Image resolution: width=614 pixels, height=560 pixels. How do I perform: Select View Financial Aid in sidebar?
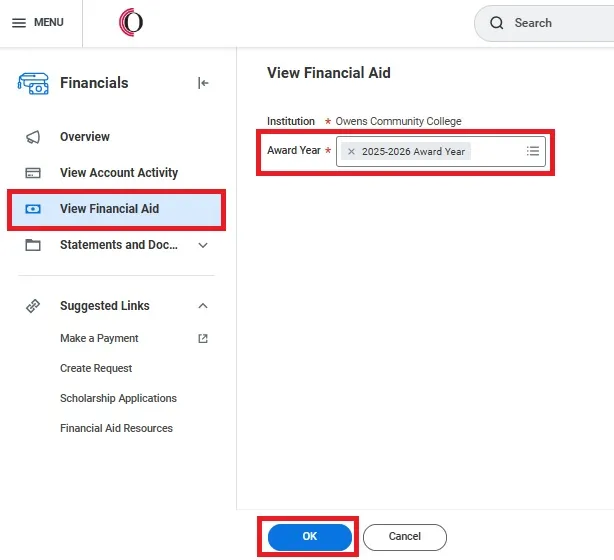116,209
